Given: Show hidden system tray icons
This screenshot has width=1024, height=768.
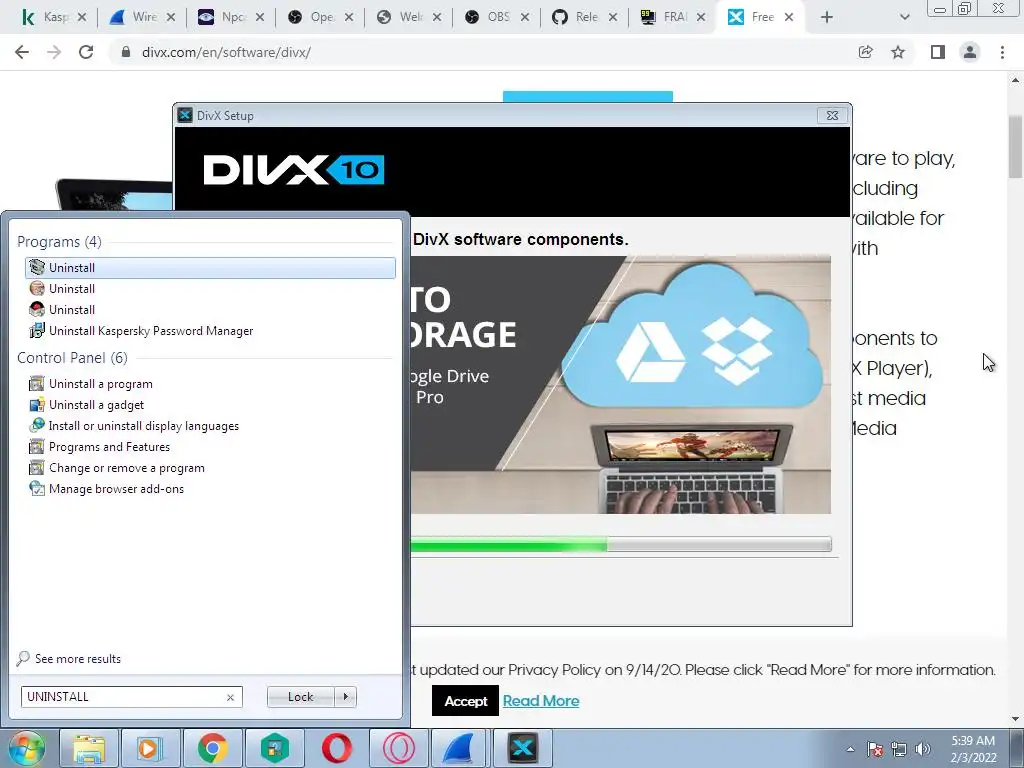Looking at the screenshot, I should [x=850, y=750].
